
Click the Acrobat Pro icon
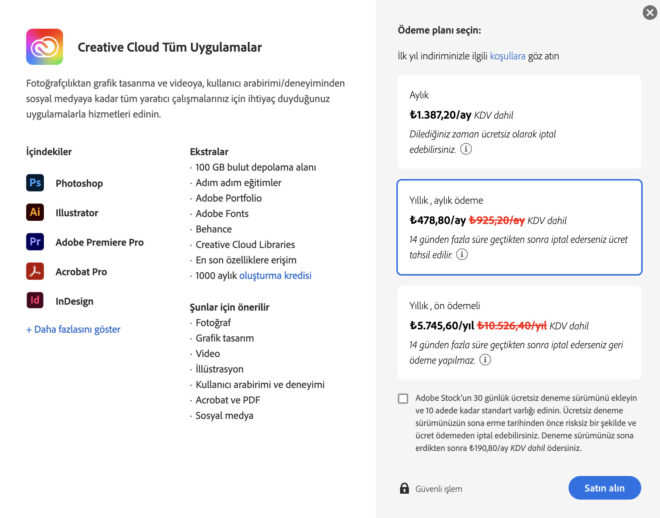pyautogui.click(x=35, y=271)
